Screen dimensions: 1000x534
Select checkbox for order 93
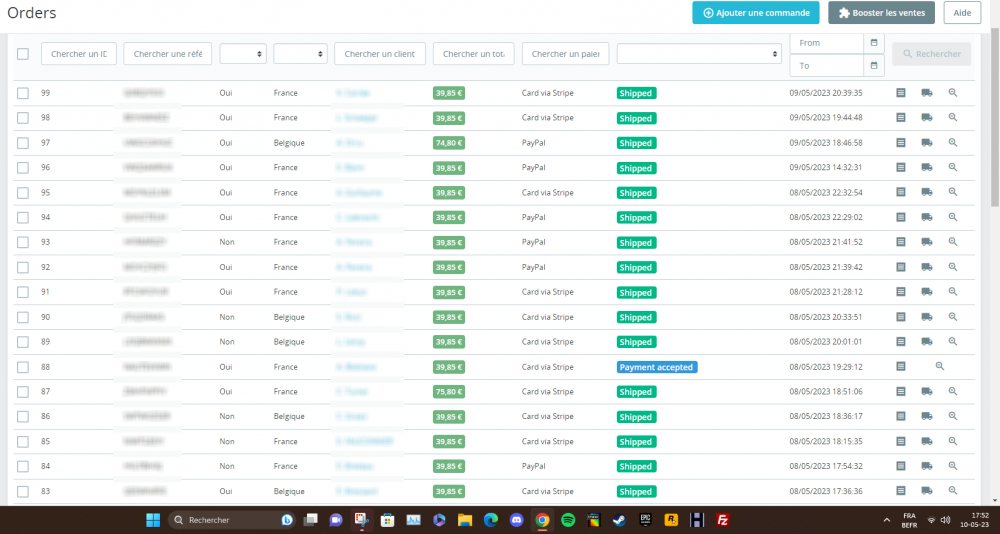[23, 242]
